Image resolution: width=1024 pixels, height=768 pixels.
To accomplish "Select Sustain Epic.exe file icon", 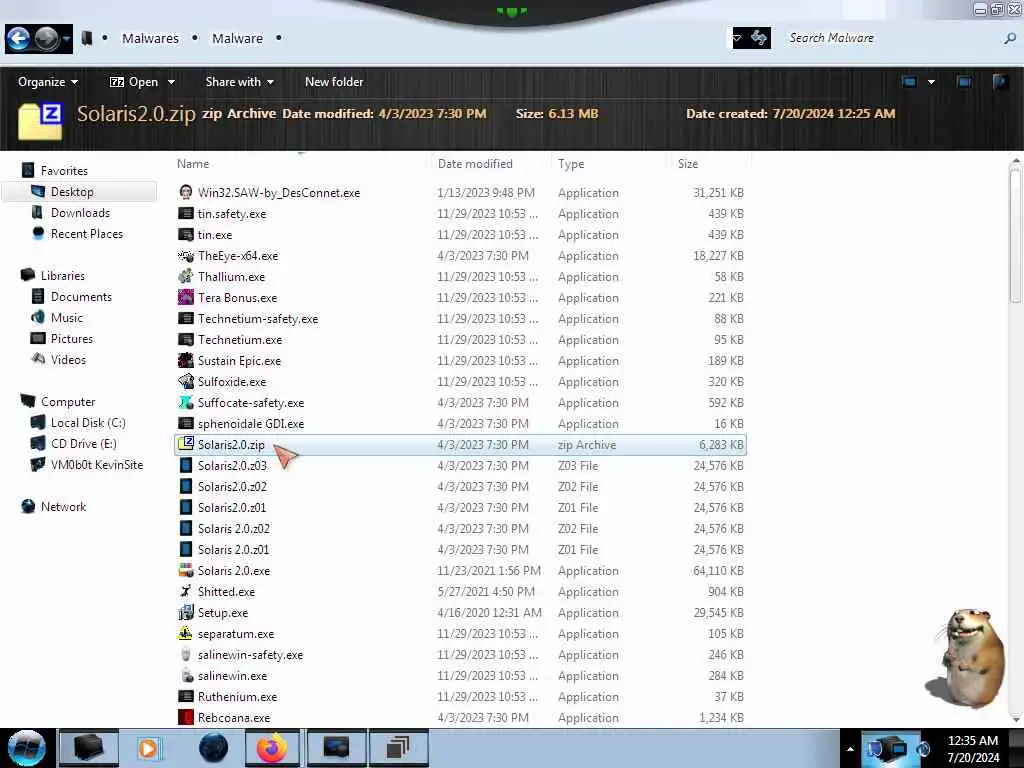I will pyautogui.click(x=186, y=360).
